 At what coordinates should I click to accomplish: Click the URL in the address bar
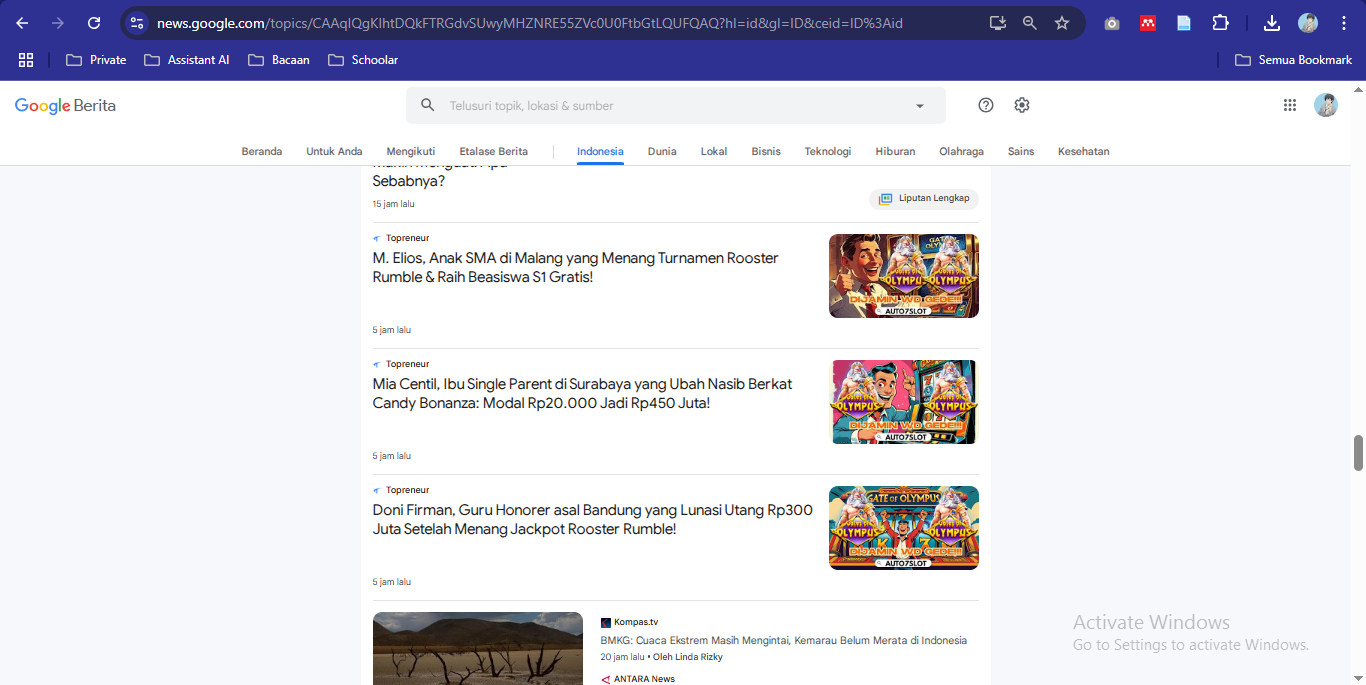(530, 23)
